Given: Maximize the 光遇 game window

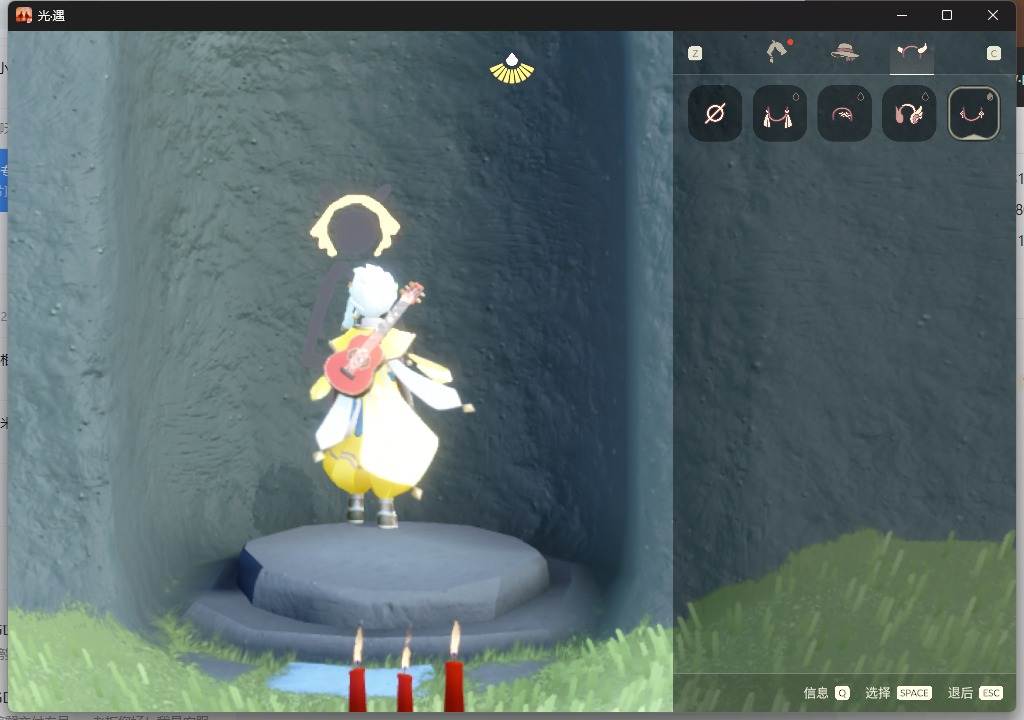Looking at the screenshot, I should pos(947,15).
